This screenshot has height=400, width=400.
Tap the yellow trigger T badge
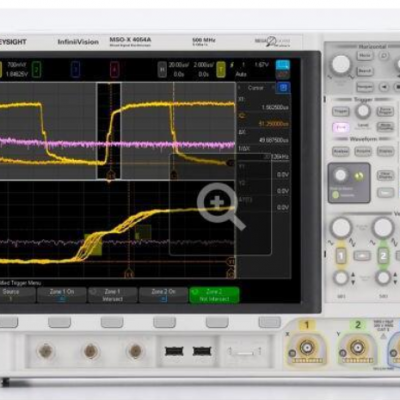pos(221,69)
